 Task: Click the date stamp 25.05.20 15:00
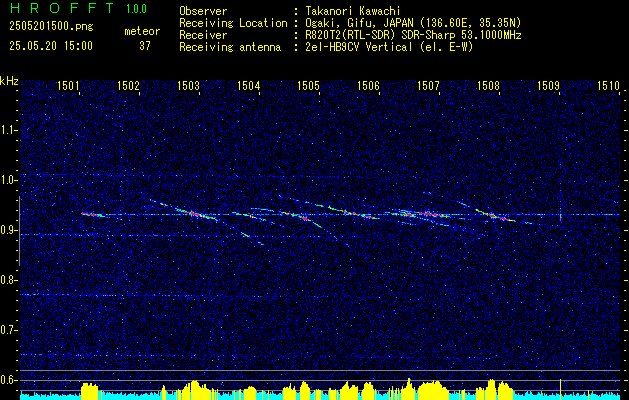[x=51, y=46]
